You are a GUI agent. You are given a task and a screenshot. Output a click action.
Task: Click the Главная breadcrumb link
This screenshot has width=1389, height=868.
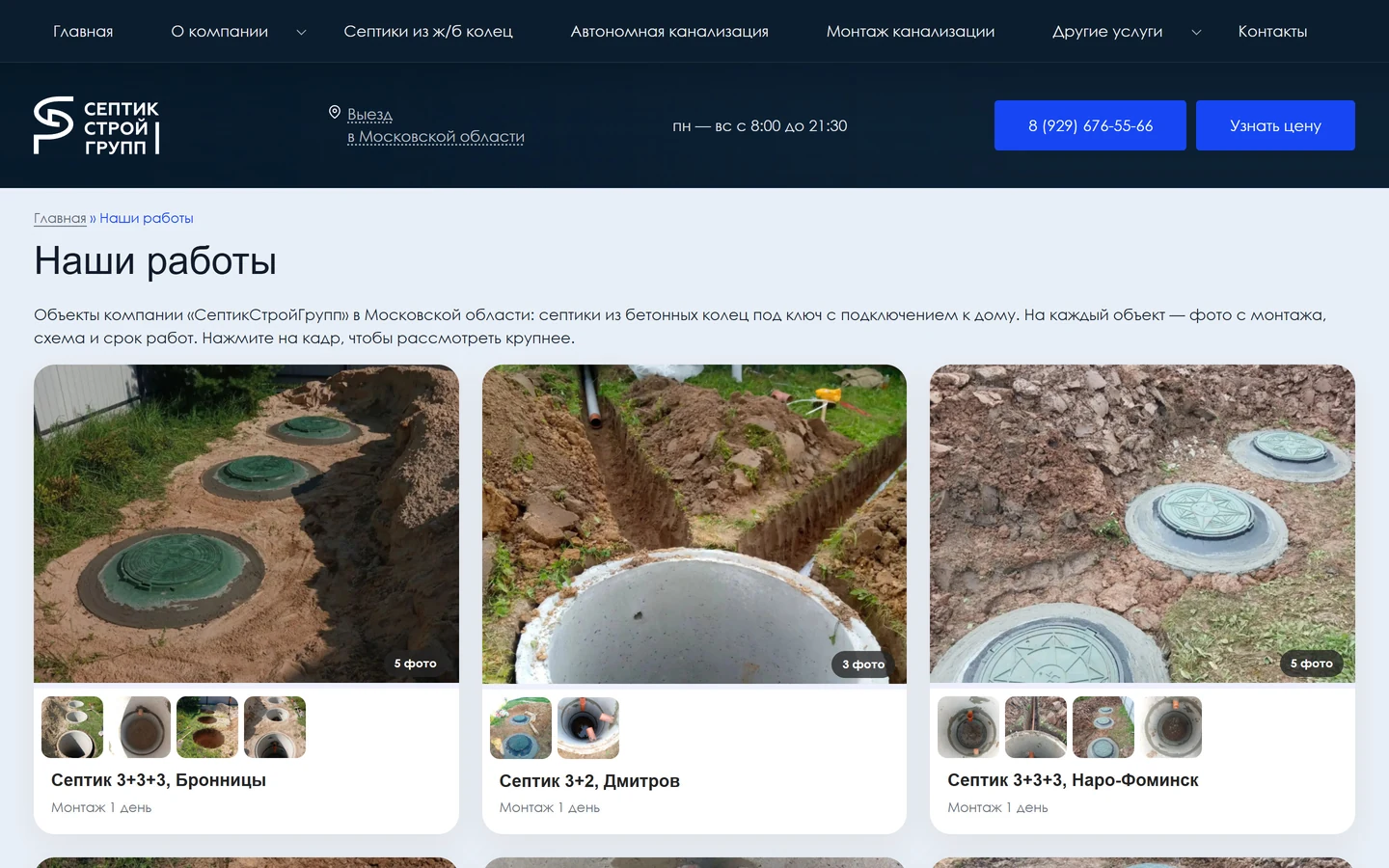[x=60, y=218]
